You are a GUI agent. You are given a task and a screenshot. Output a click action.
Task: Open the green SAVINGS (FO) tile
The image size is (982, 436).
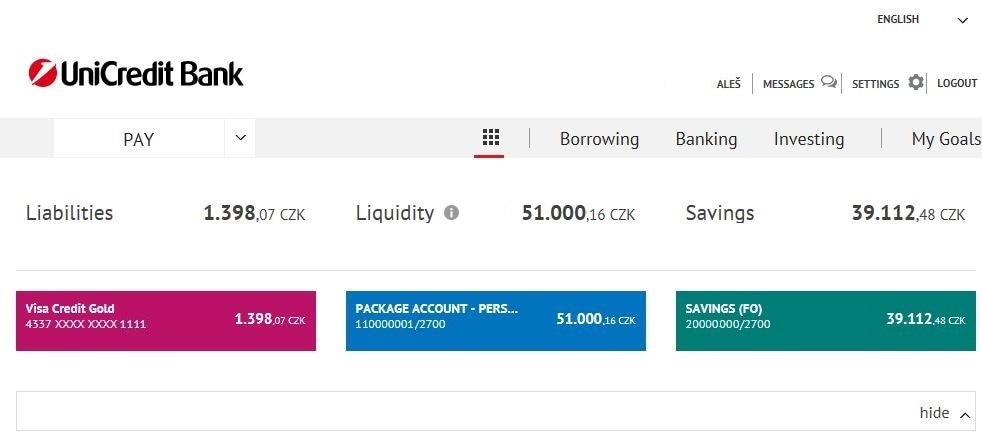[825, 321]
